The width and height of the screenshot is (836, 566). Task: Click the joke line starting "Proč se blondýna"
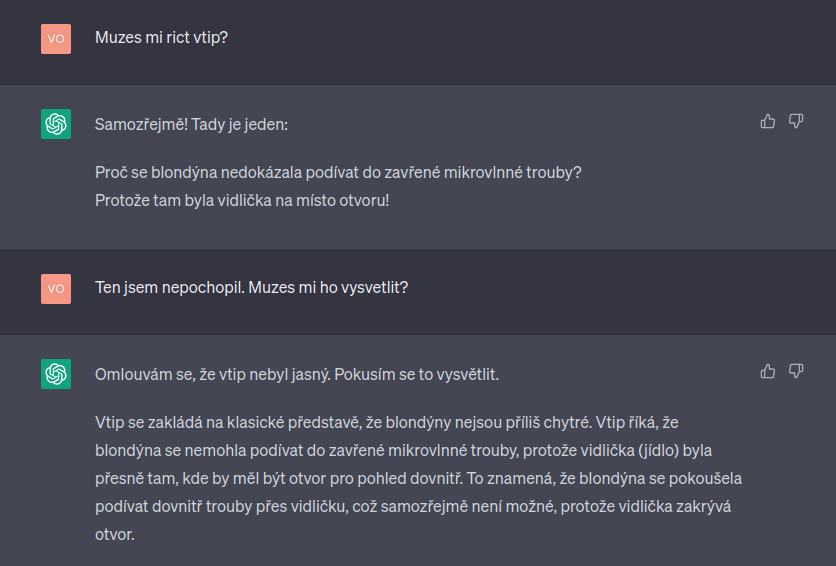pos(338,172)
